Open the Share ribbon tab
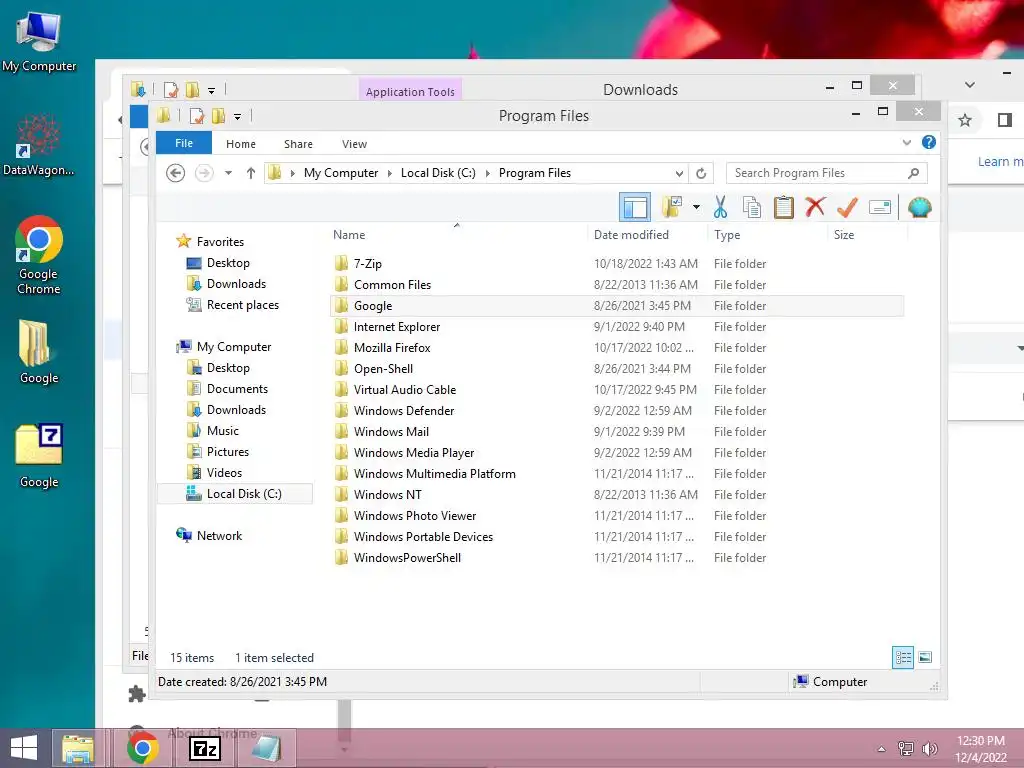 298,144
